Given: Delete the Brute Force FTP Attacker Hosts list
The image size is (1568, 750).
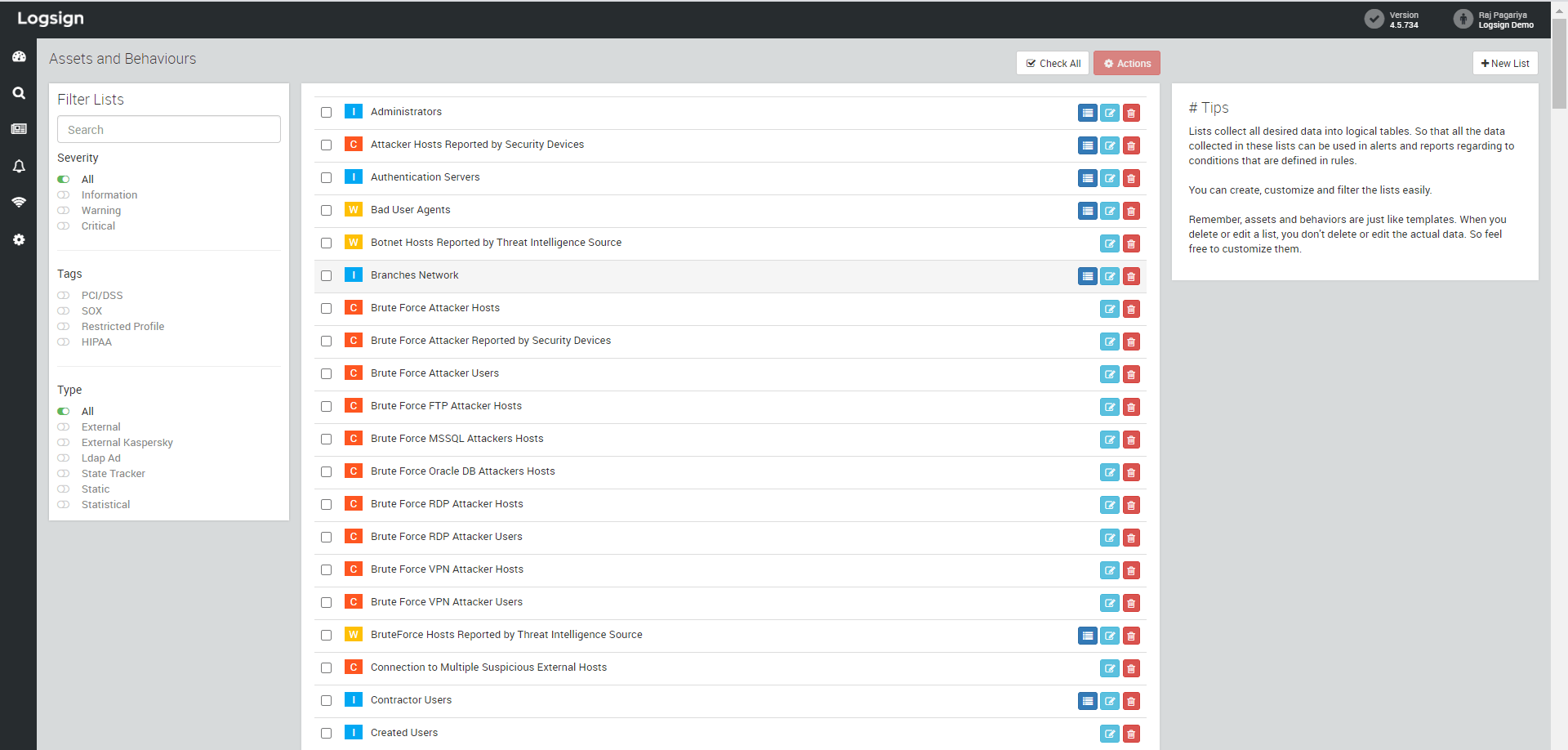Looking at the screenshot, I should [x=1131, y=407].
